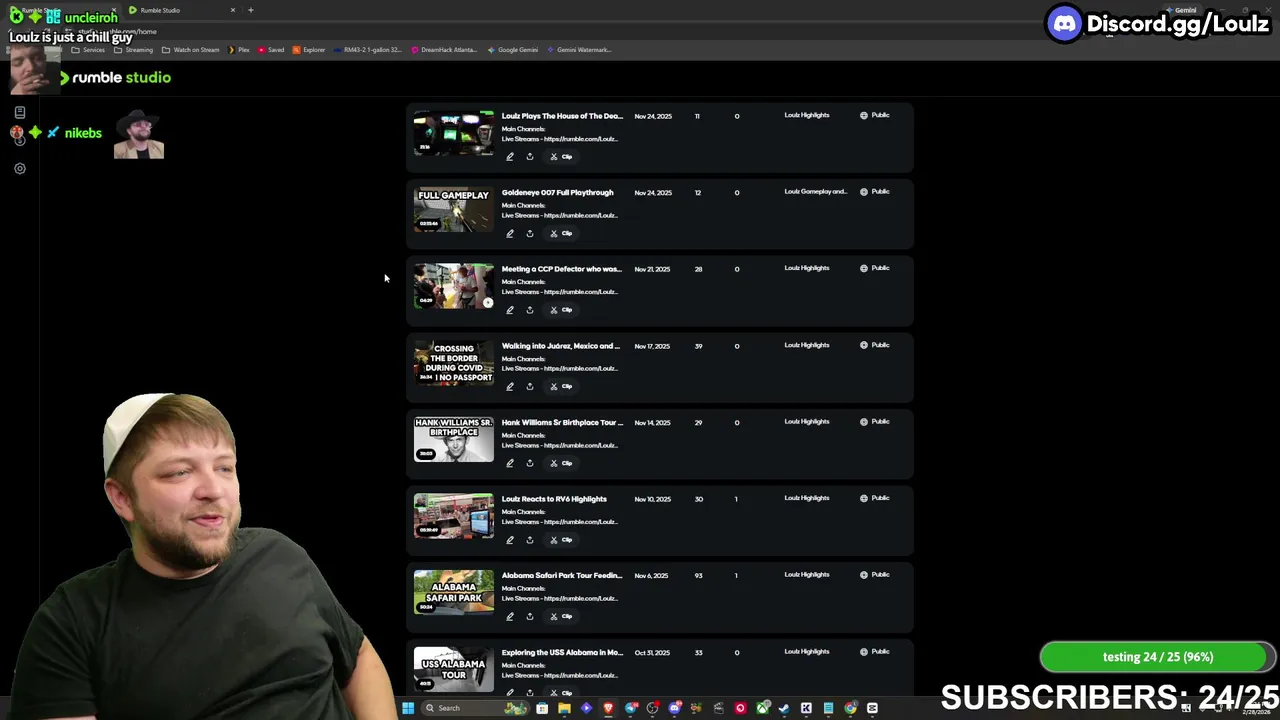Click Public visibility on the Goldeneye 007 row
Screen dimensions: 1280x720
[874, 192]
